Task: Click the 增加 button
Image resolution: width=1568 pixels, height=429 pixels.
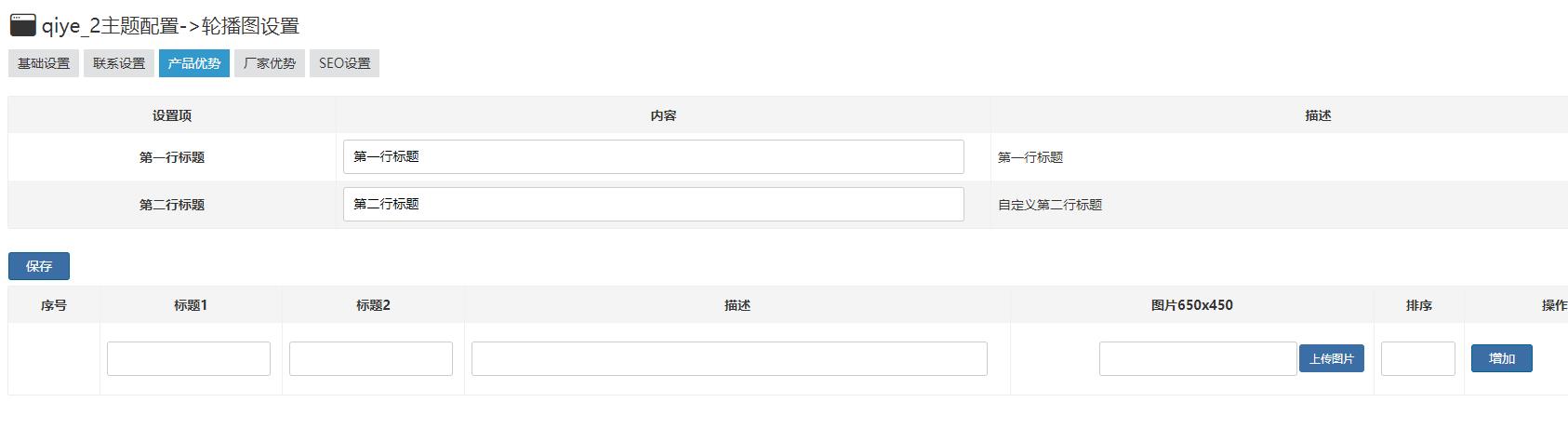Action: (1502, 358)
